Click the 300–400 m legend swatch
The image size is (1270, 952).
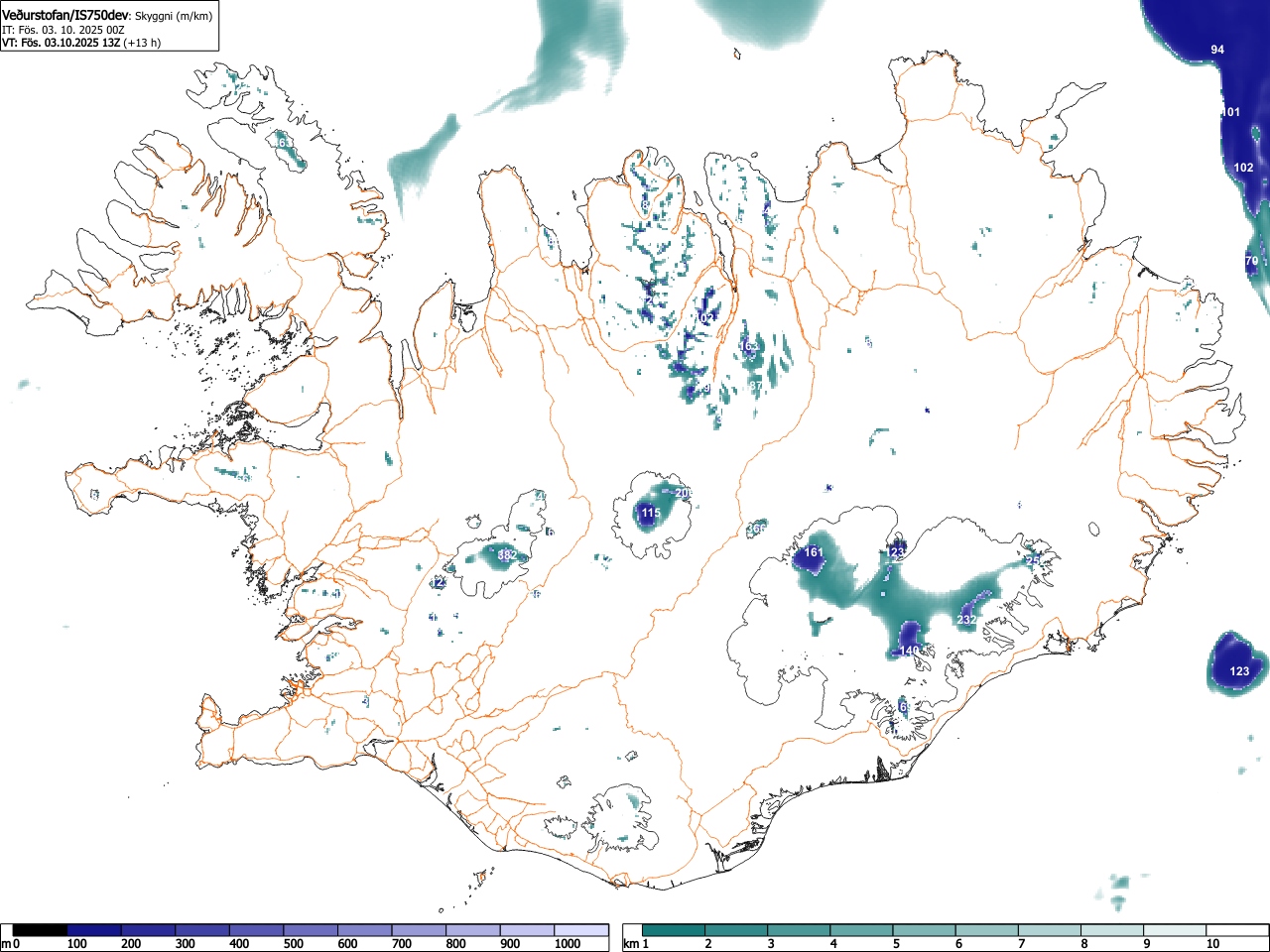tap(202, 931)
